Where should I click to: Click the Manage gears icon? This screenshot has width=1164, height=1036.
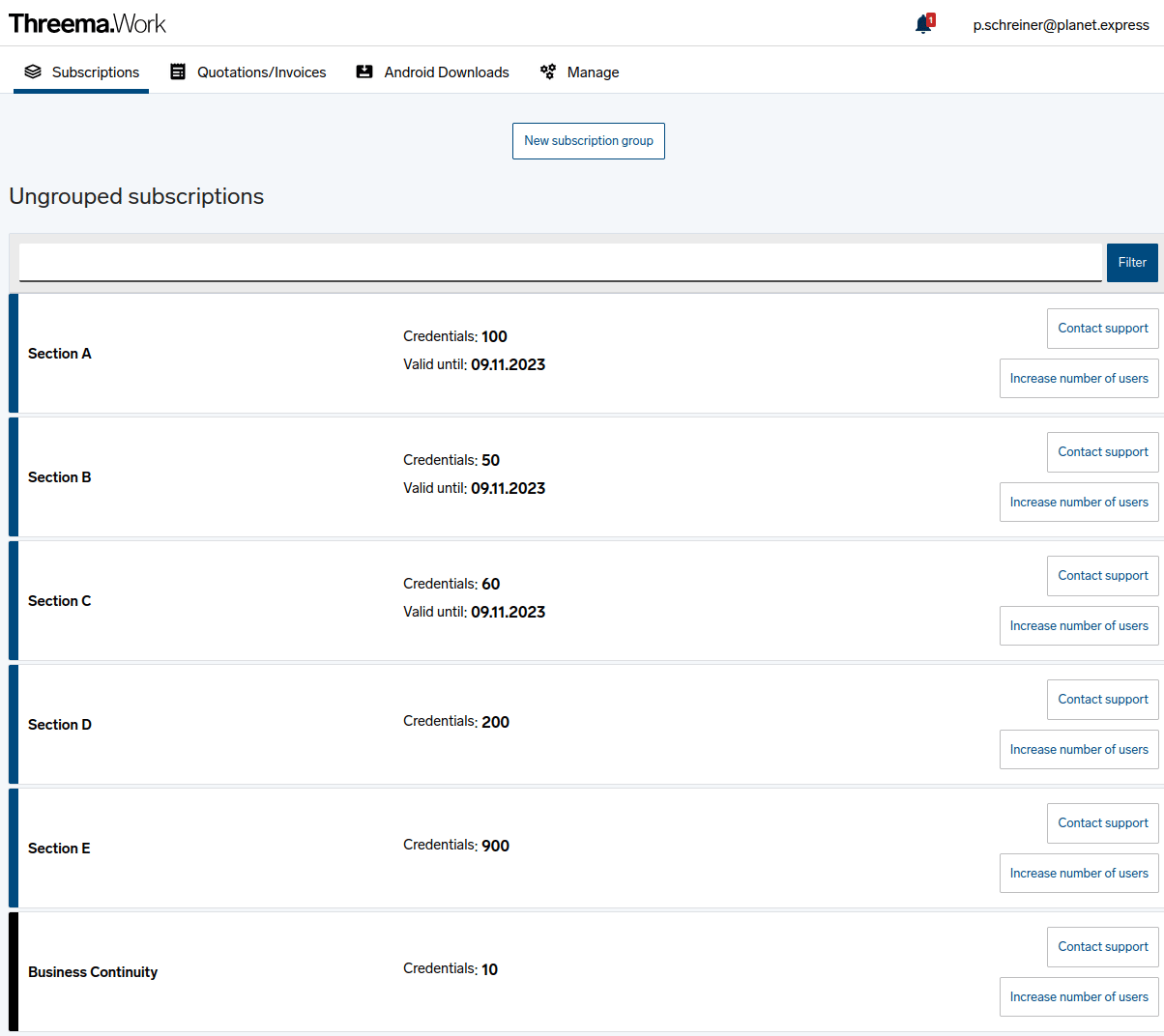pos(548,72)
